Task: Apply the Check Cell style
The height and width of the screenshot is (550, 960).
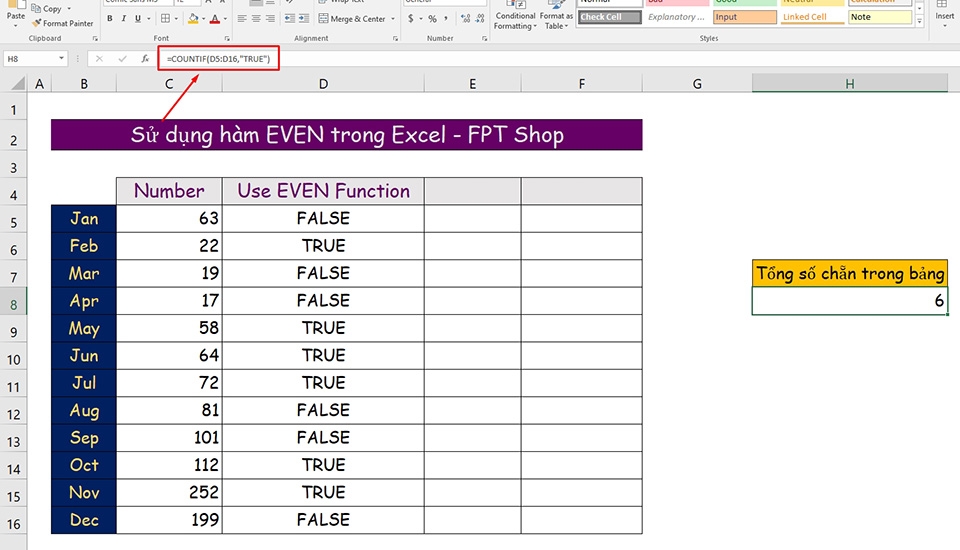Action: coord(609,17)
